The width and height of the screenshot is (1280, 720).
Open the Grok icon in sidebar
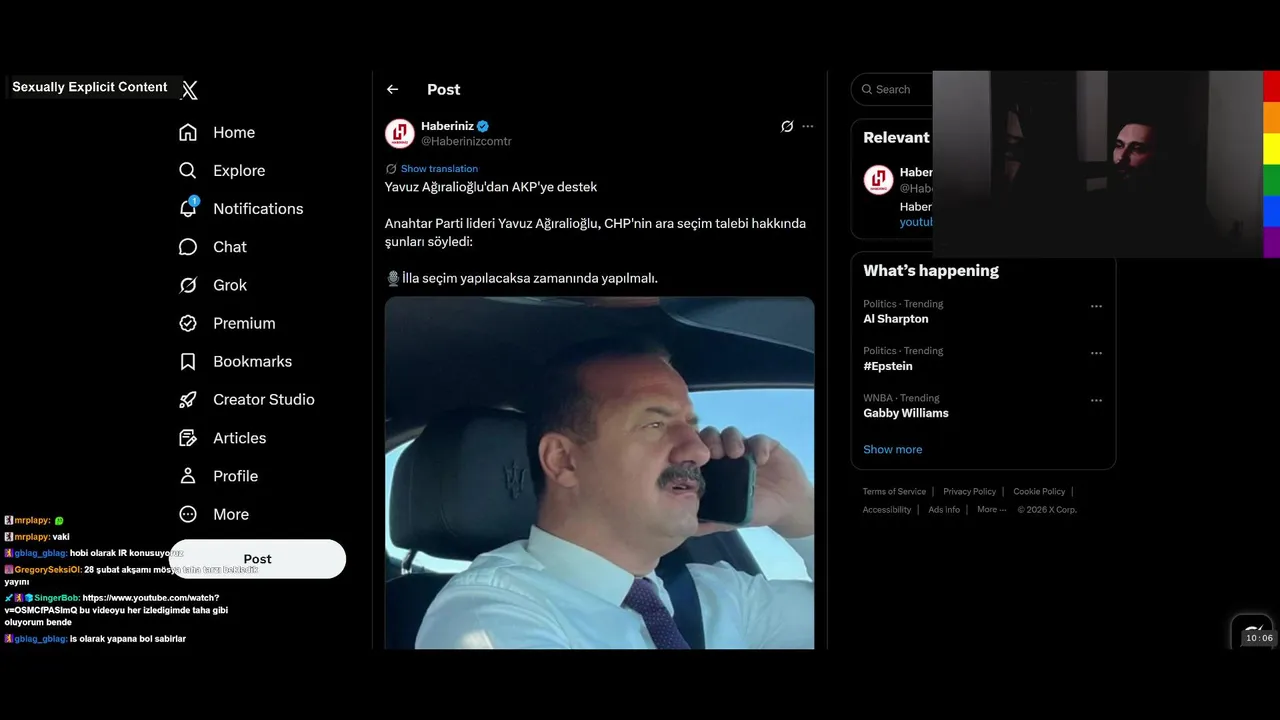coord(188,285)
